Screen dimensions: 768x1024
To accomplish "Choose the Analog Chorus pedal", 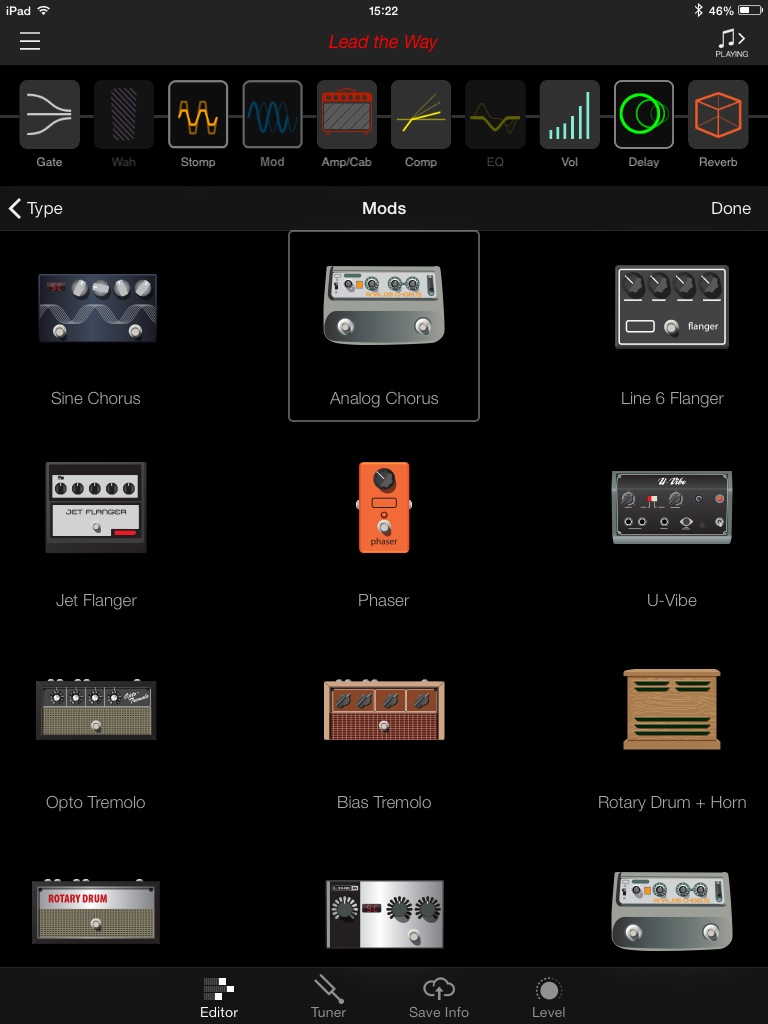I will [x=384, y=305].
